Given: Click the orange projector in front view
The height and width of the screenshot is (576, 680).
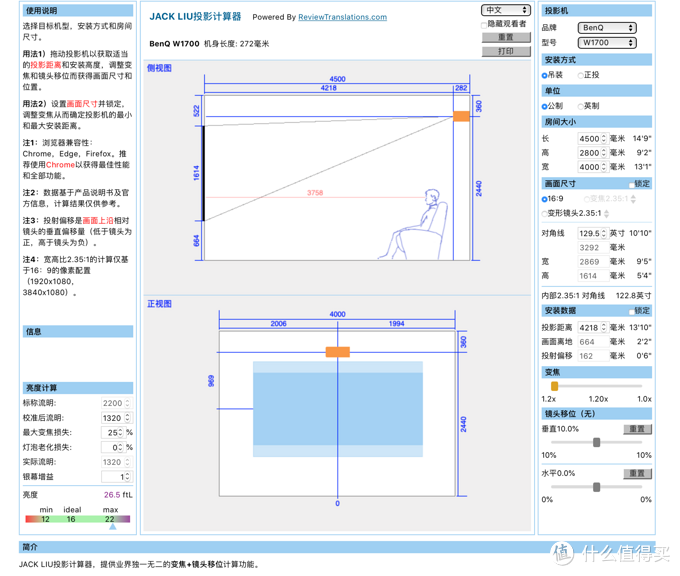Looking at the screenshot, I should tap(337, 352).
